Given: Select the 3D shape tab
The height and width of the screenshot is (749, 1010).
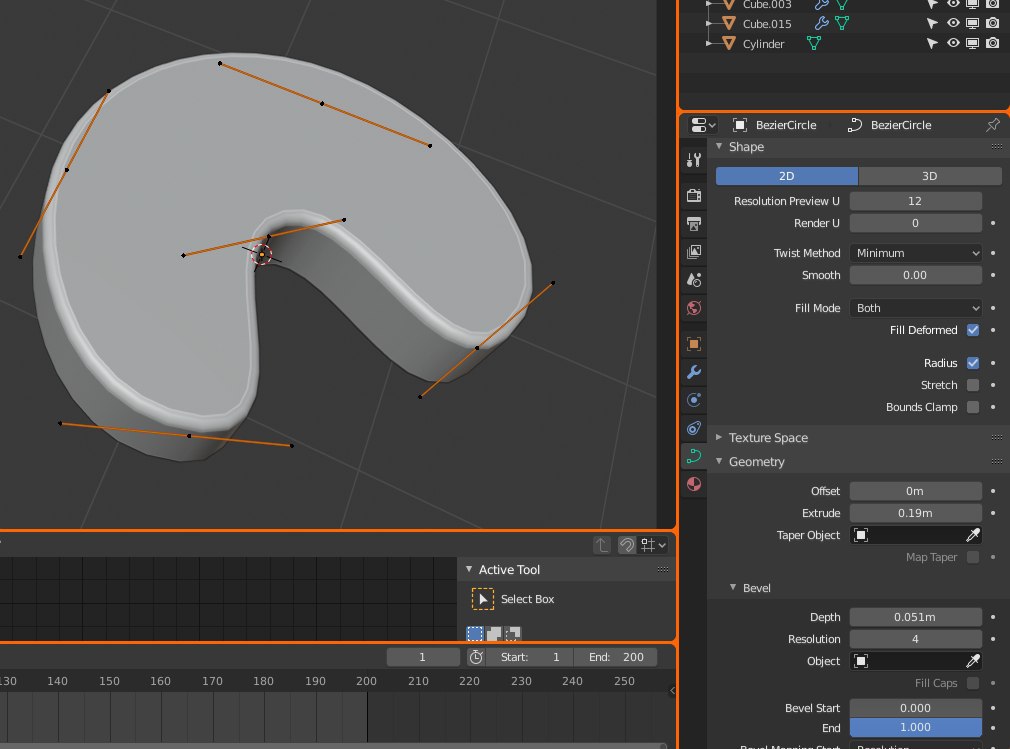Looking at the screenshot, I should pos(929,176).
